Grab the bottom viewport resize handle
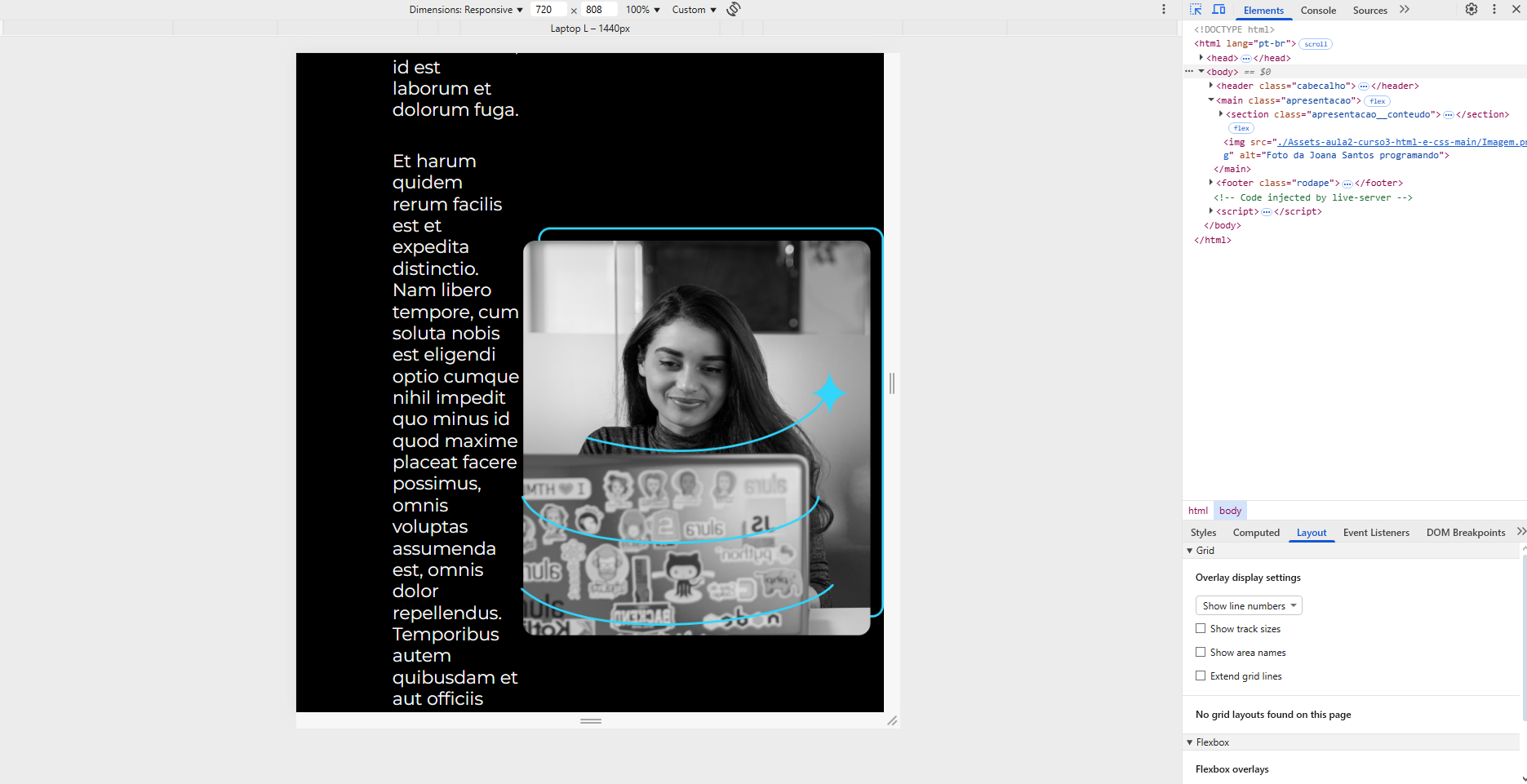The width and height of the screenshot is (1527, 784). [x=591, y=721]
